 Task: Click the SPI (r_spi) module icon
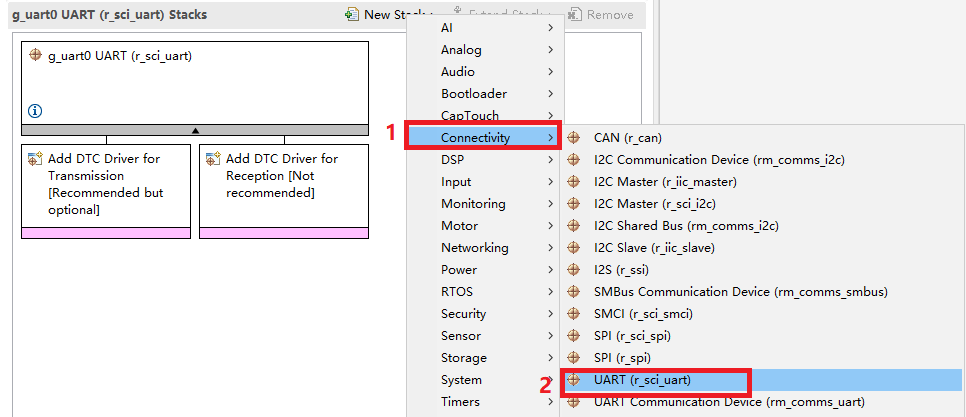[574, 357]
